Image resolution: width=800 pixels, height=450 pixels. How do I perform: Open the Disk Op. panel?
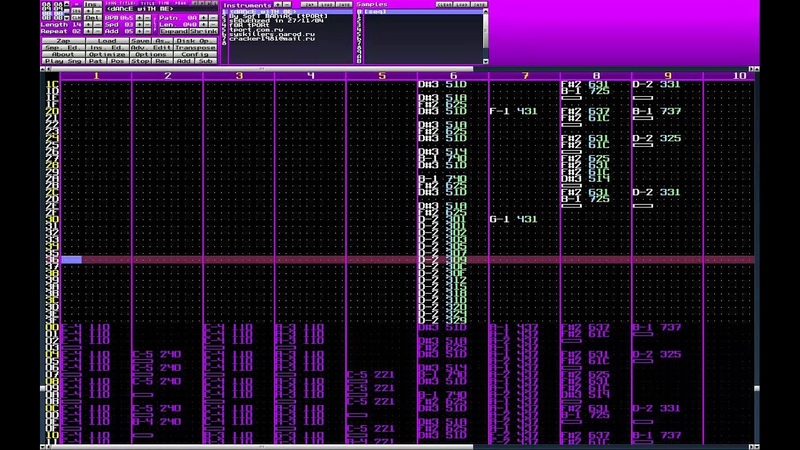pyautogui.click(x=195, y=40)
